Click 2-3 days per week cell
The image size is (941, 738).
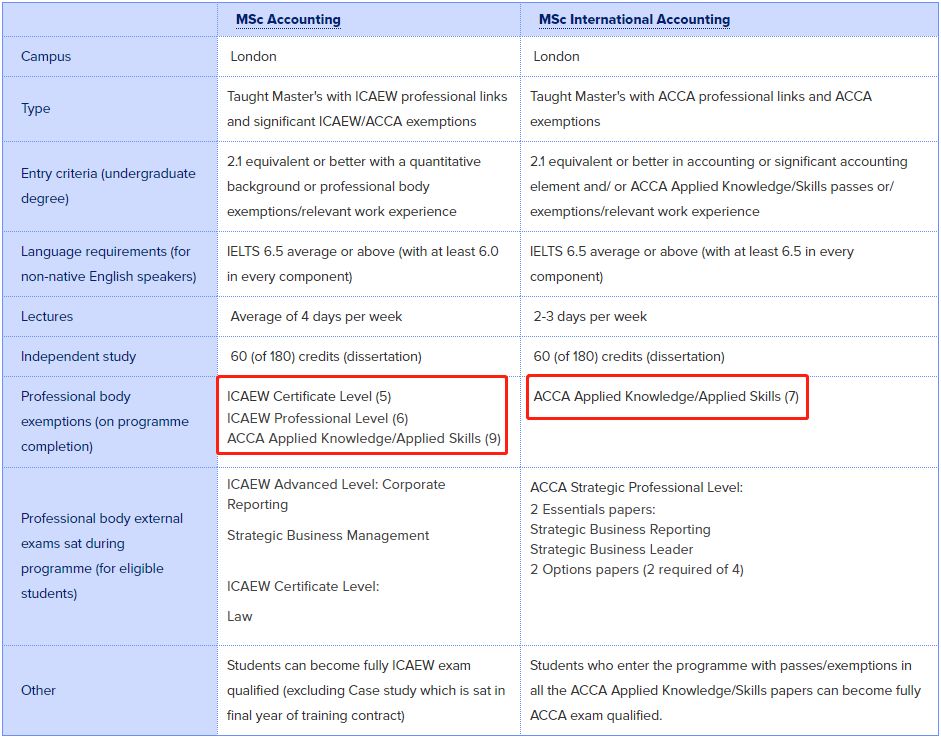click(590, 316)
